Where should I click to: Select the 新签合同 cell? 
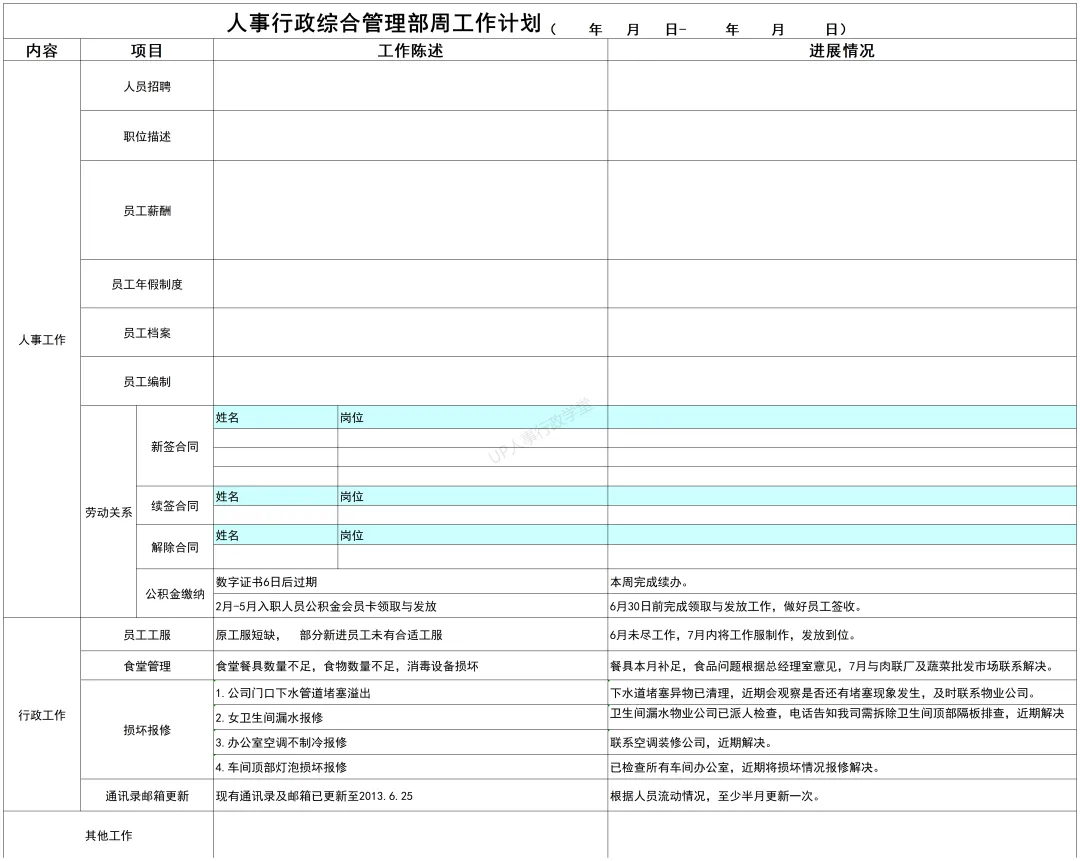click(x=175, y=446)
